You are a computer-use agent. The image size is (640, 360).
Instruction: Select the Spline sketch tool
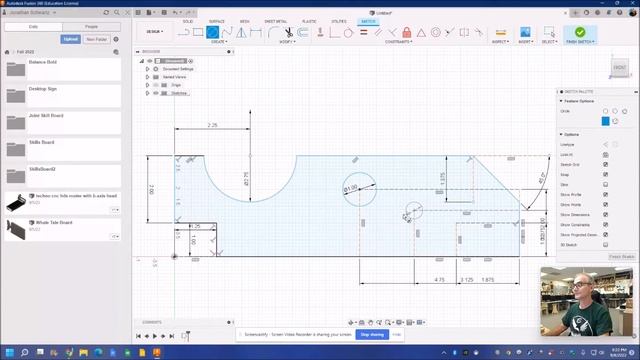227,32
